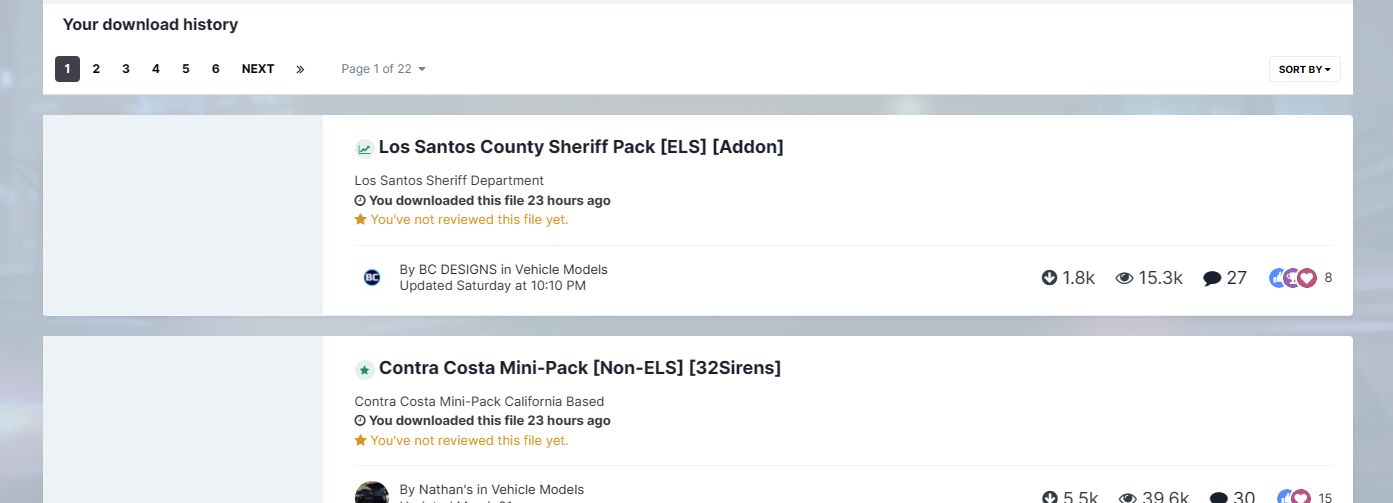Click Nathan's author avatar

(x=372, y=493)
